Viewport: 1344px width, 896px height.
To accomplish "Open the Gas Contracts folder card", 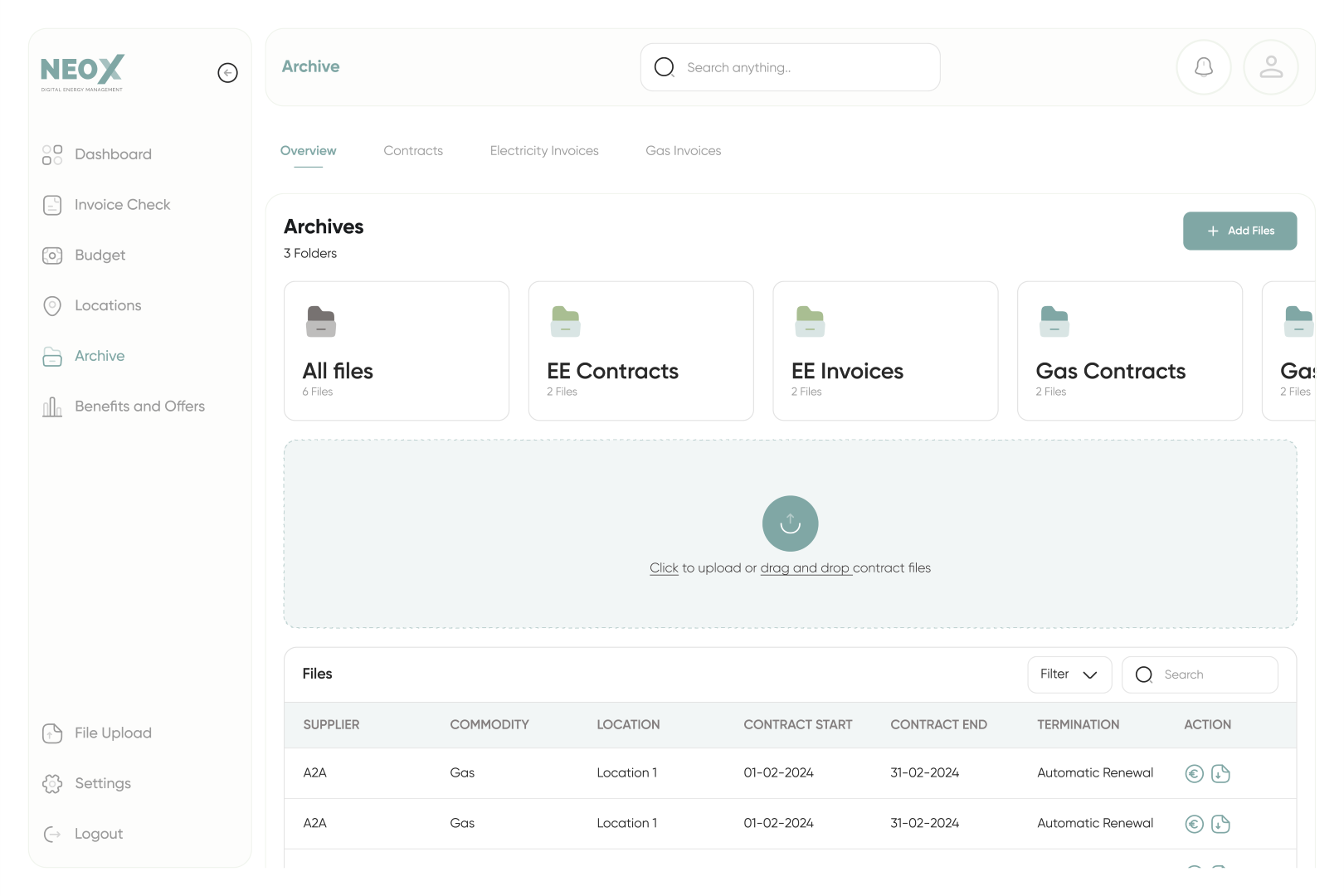I will pyautogui.click(x=1129, y=351).
